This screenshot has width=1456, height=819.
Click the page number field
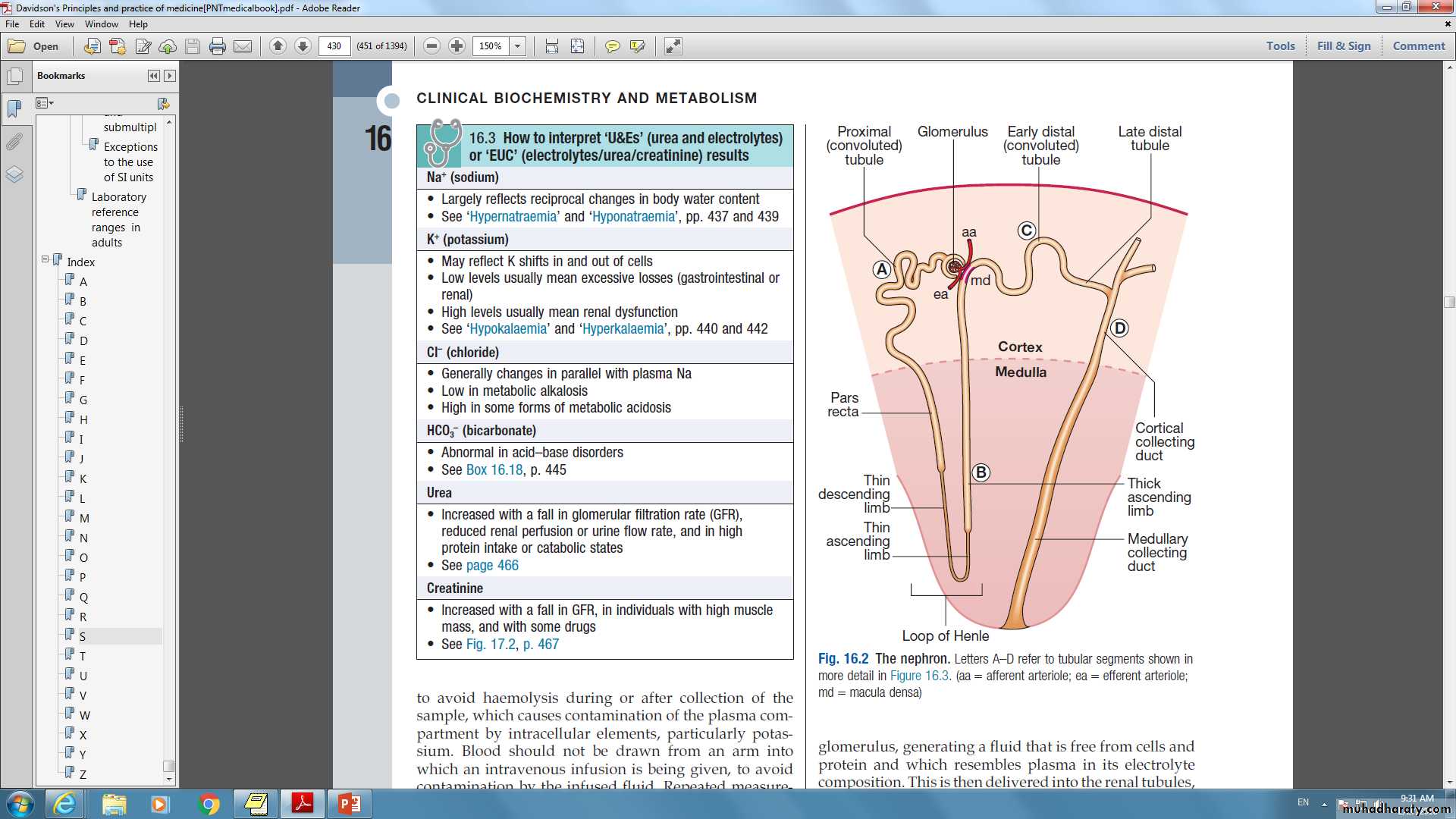tap(334, 46)
